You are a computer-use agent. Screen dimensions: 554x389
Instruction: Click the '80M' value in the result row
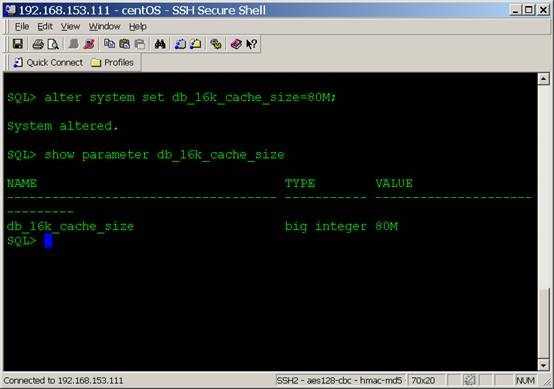coord(387,226)
